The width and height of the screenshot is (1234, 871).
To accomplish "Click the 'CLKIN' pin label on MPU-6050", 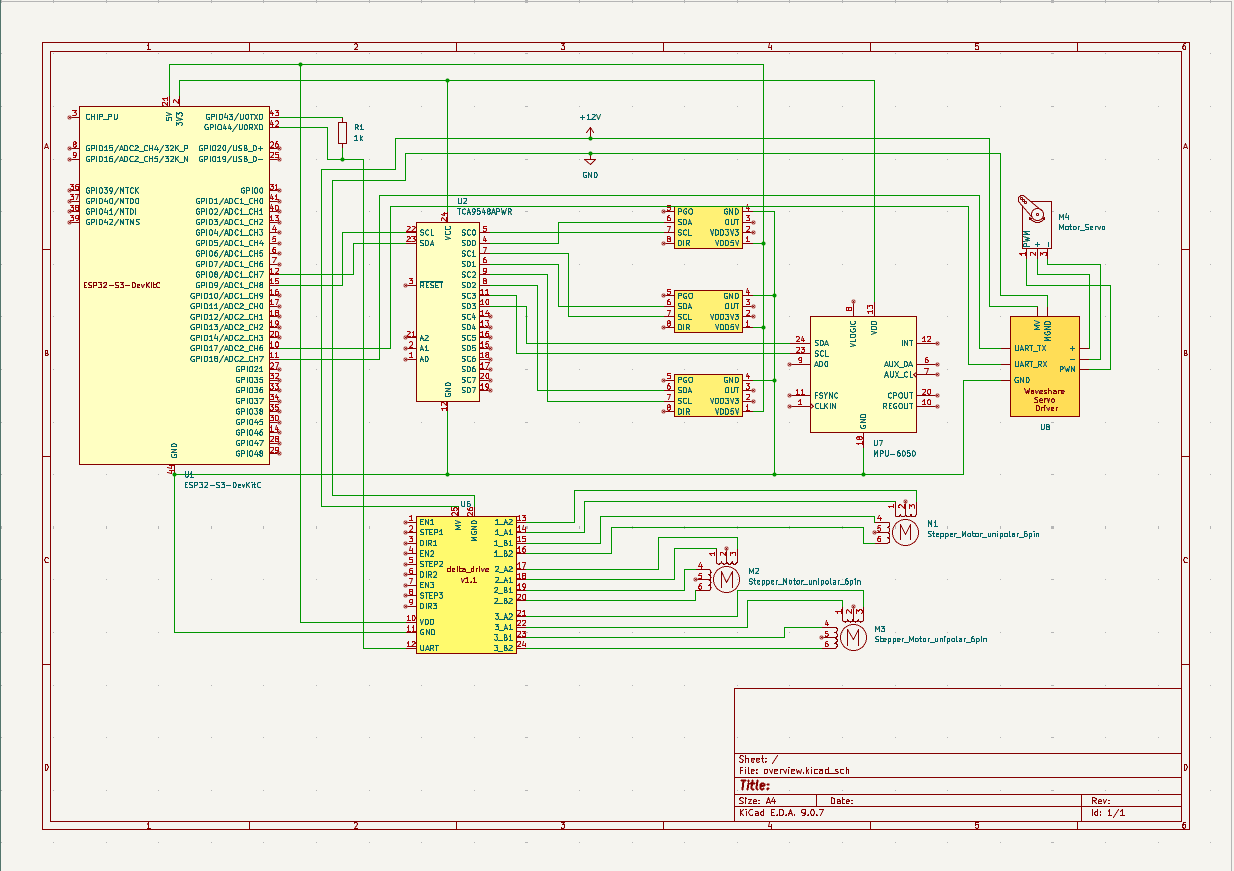I will (826, 406).
